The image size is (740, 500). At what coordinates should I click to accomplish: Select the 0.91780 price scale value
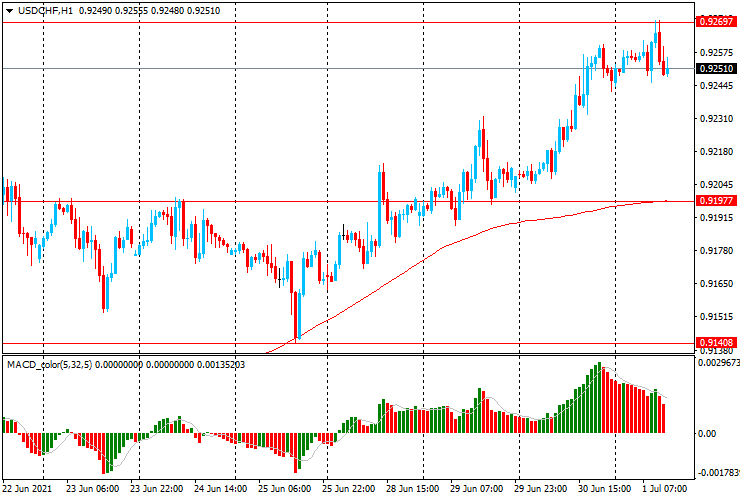click(716, 250)
